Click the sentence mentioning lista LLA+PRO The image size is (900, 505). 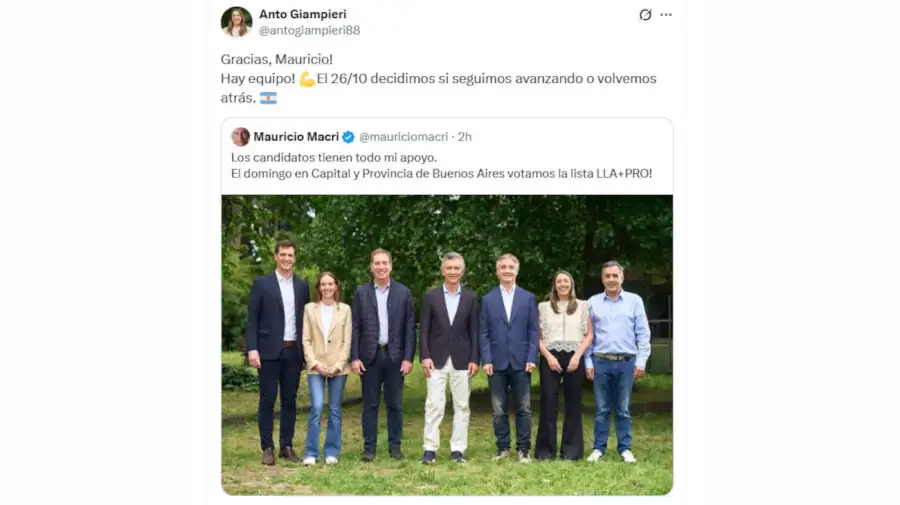pos(441,173)
